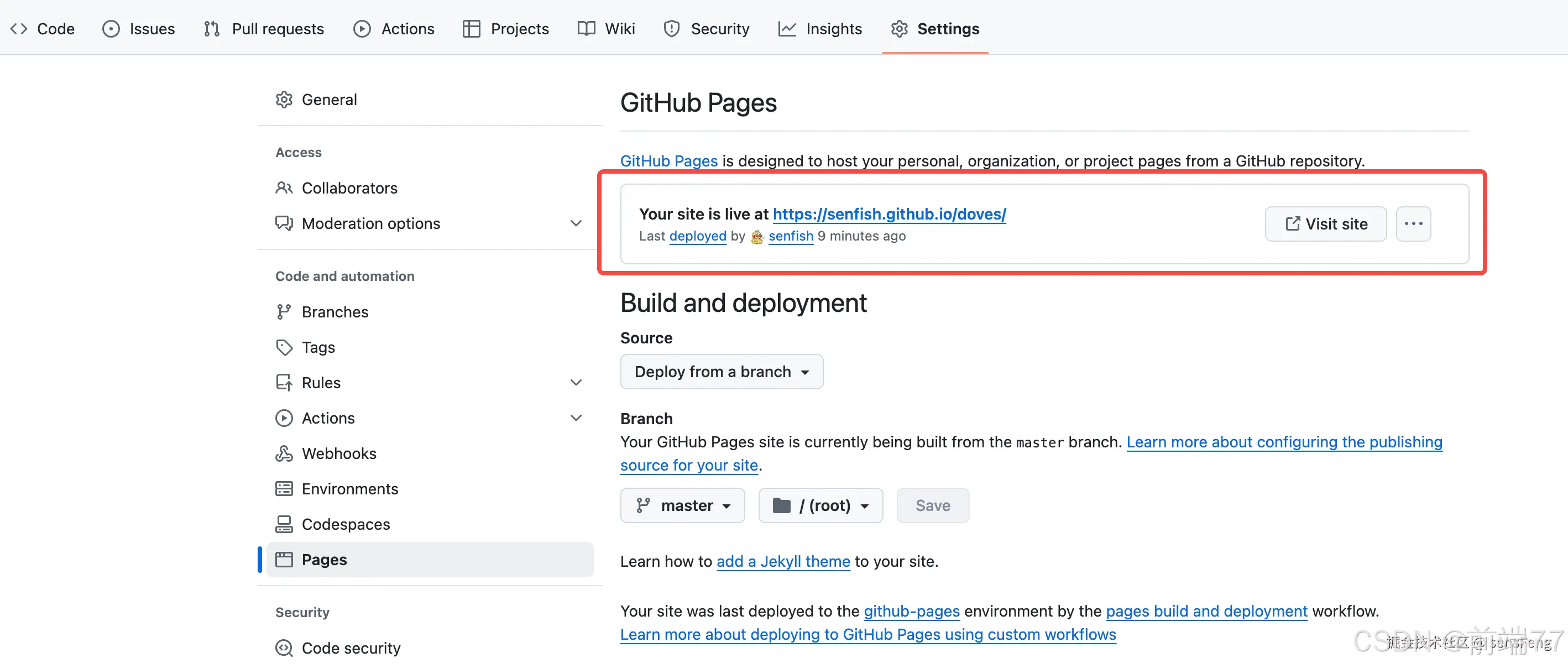Click the Insights graph icon
The image size is (1568, 668).
787,28
